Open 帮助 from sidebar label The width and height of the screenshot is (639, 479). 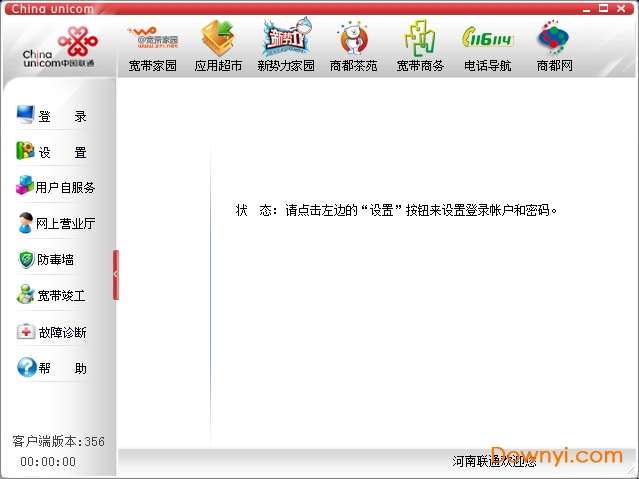click(62, 369)
